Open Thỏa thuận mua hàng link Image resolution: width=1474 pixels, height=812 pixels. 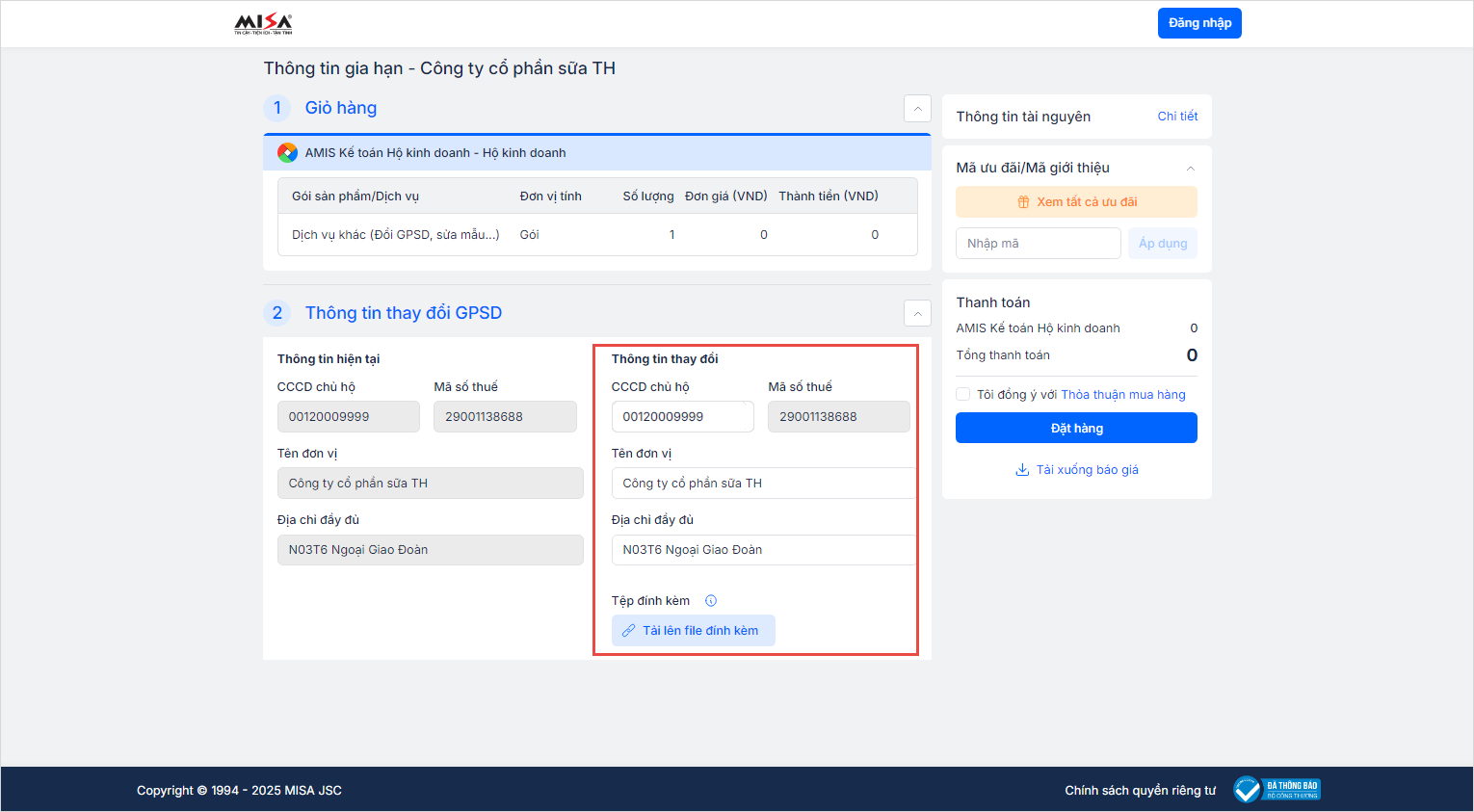click(1123, 395)
